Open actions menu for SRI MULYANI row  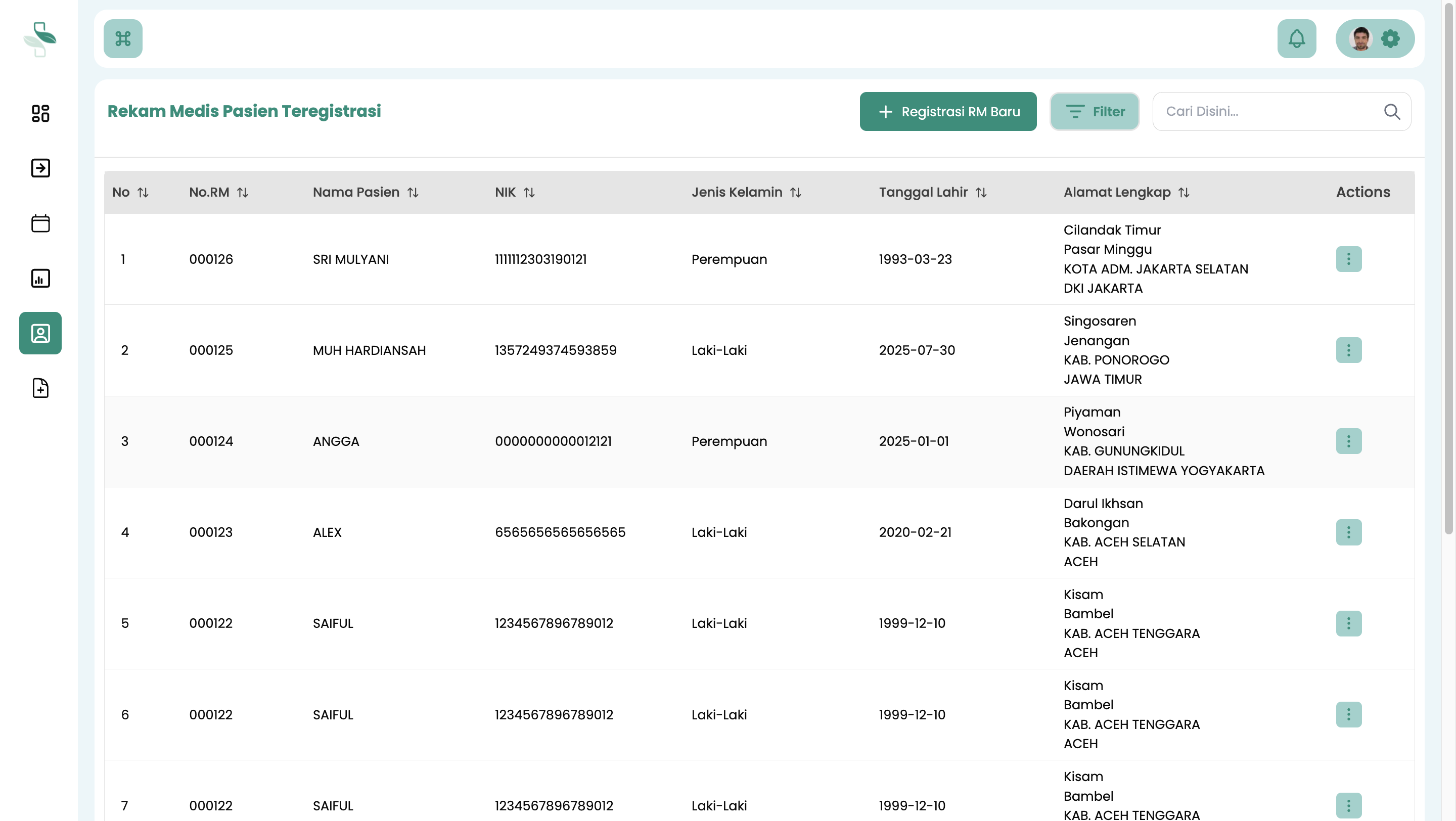click(x=1349, y=259)
